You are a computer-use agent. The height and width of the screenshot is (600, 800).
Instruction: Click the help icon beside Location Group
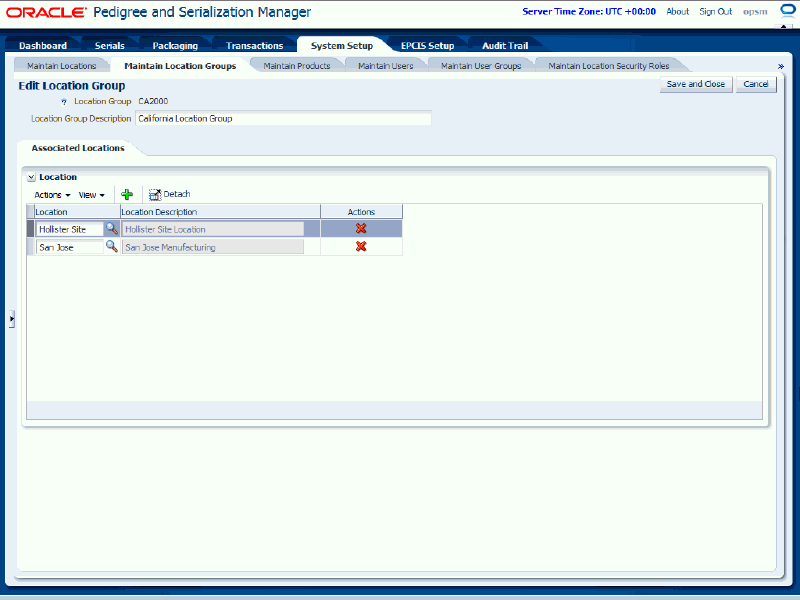tap(64, 102)
